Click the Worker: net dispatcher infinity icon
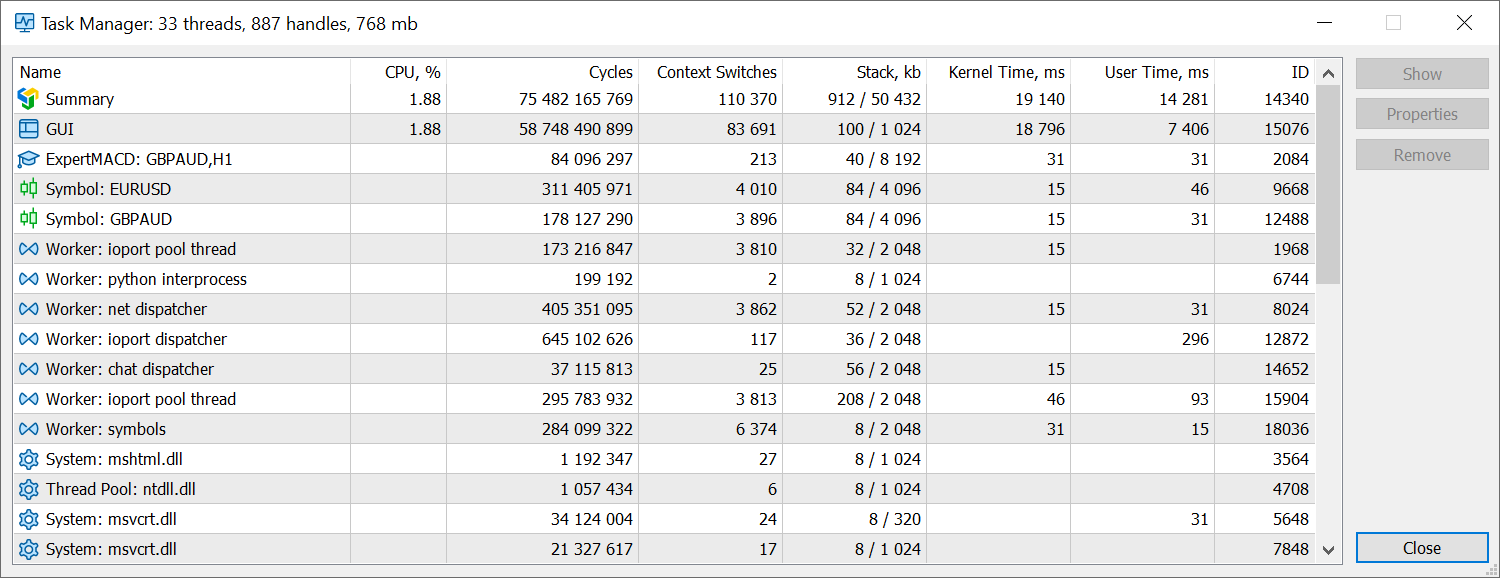The height and width of the screenshot is (578, 1500). (28, 308)
